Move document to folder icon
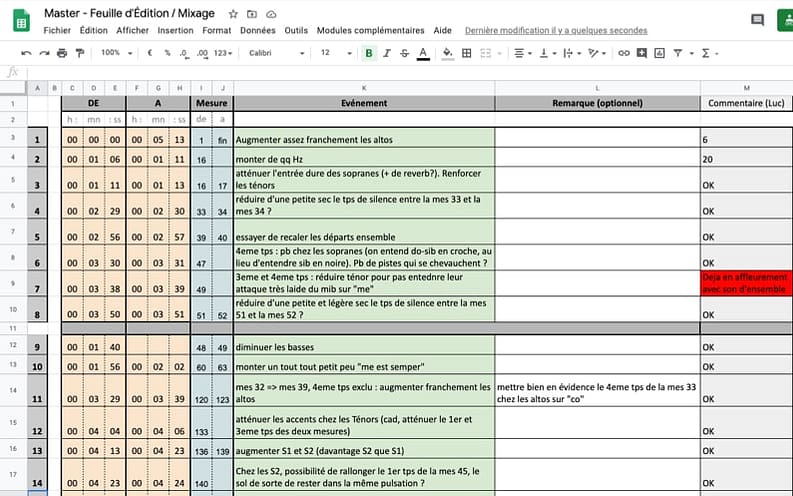 (252, 14)
